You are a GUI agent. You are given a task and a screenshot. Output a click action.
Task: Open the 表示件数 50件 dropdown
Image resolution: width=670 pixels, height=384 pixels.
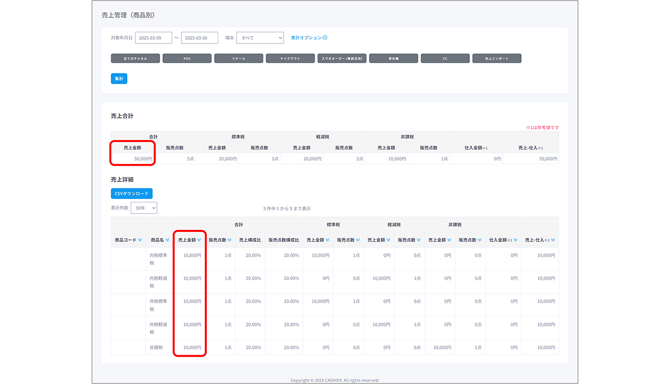(x=144, y=208)
